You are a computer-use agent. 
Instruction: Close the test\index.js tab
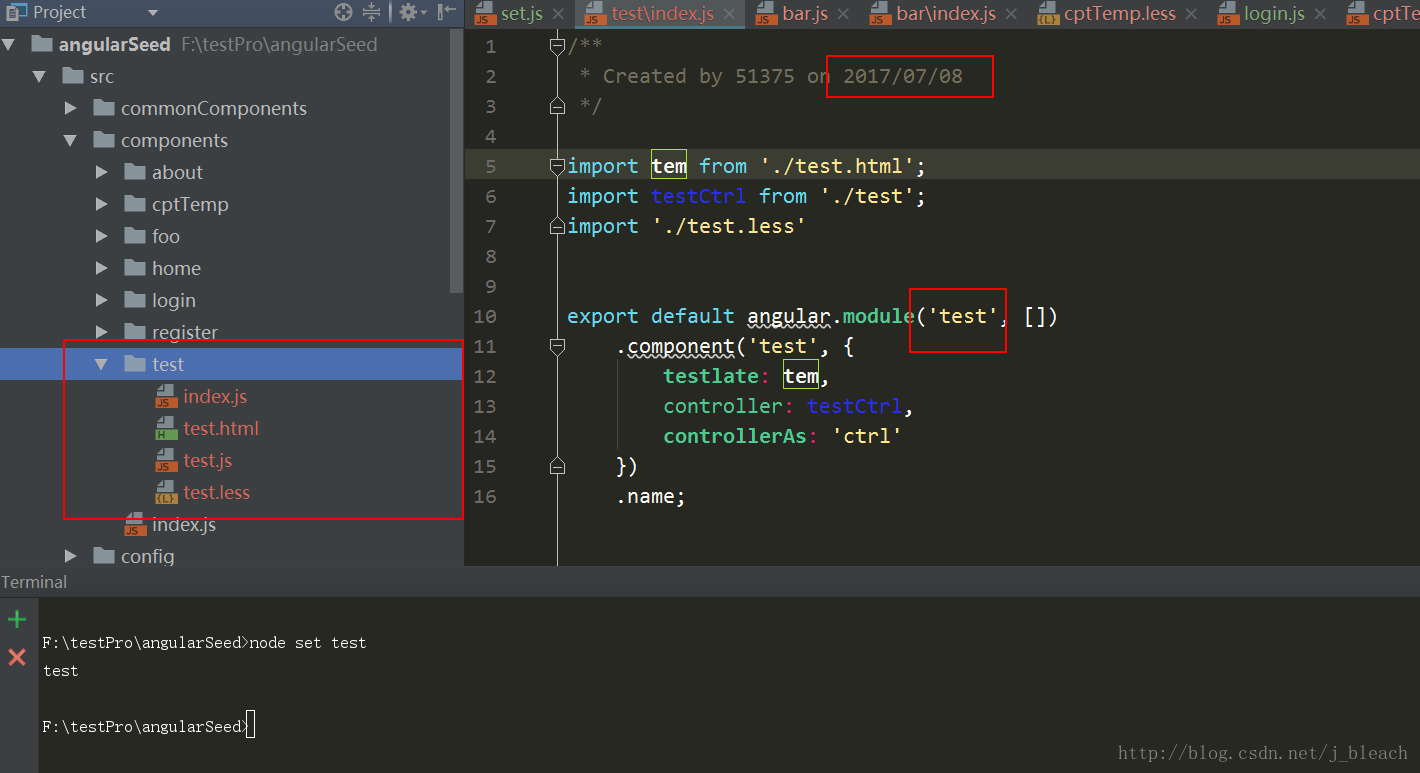coord(731,14)
